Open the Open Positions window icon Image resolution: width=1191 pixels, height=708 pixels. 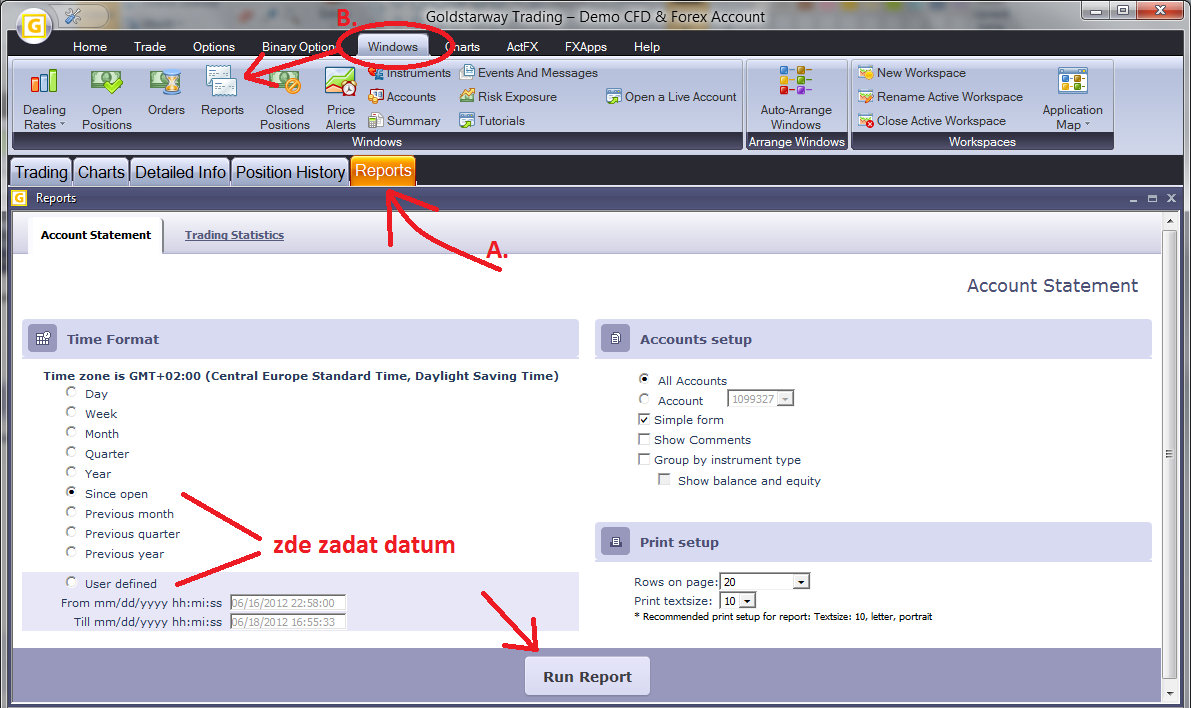tap(106, 82)
